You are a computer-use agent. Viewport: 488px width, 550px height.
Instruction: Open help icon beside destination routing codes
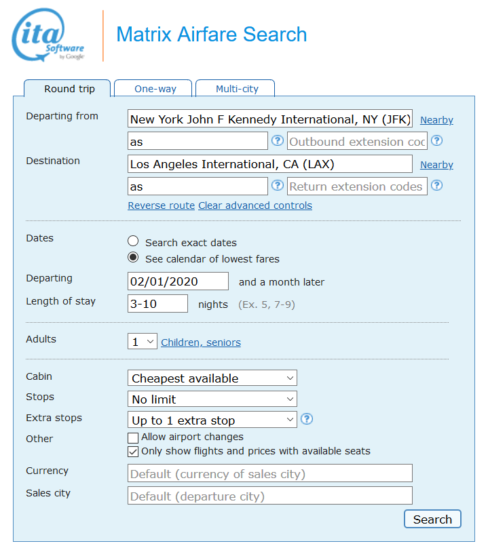[278, 185]
